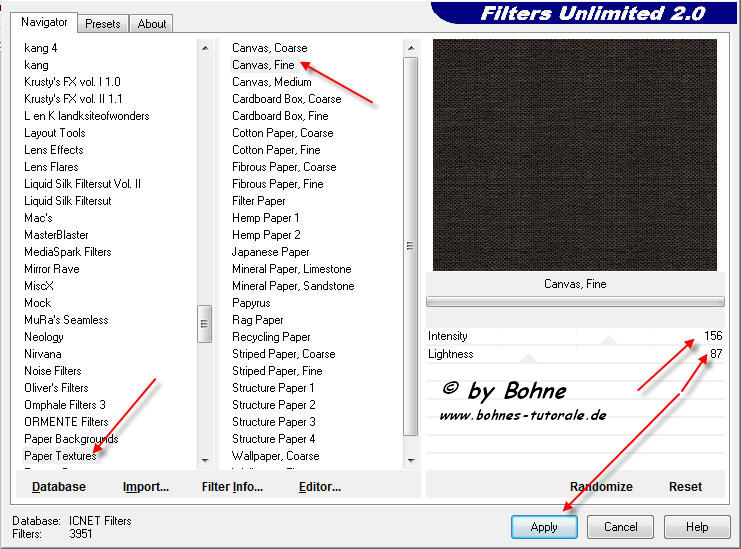Launch the Editor... option
Viewport: 741px width, 549px height.
pos(320,487)
